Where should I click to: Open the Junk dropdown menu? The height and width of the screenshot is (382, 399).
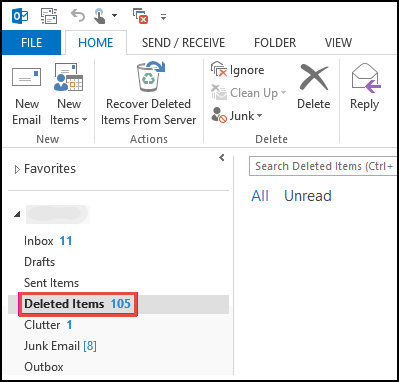237,115
